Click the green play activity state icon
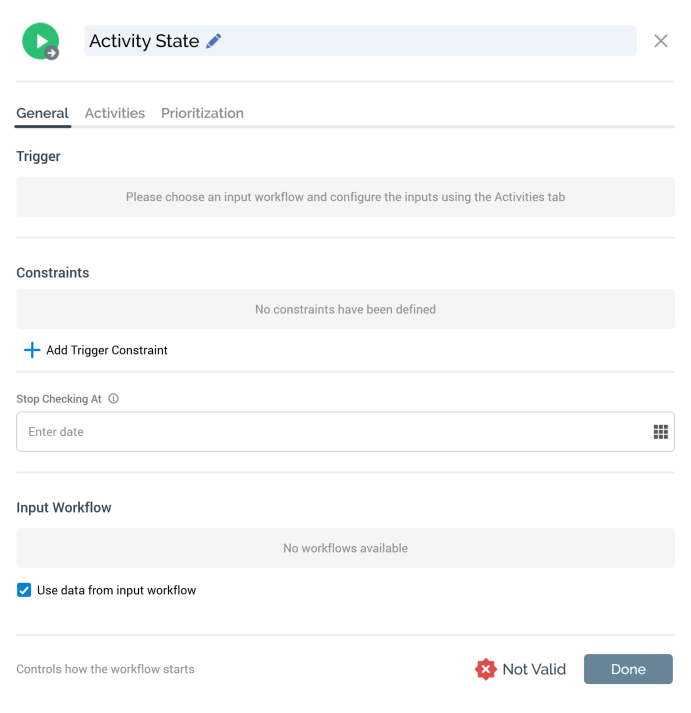Image resolution: width=691 pixels, height=713 pixels. click(39, 40)
